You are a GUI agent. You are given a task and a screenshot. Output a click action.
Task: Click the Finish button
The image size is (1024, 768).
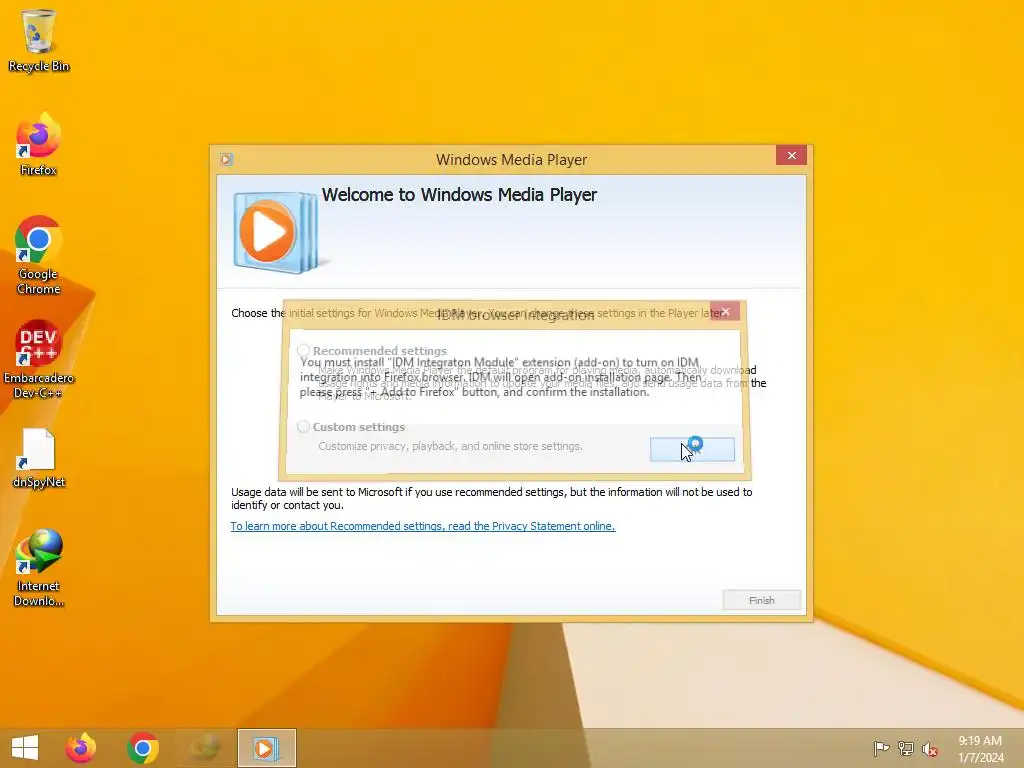click(x=761, y=600)
